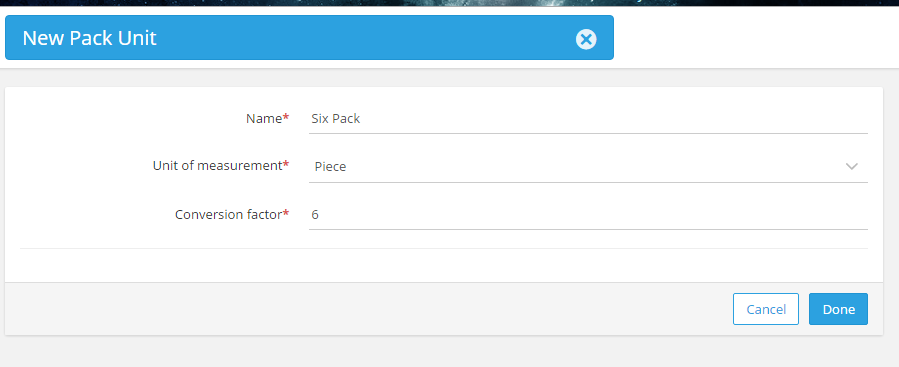Click the grey footer left of Cancel
This screenshot has width=899, height=367.
tap(367, 309)
